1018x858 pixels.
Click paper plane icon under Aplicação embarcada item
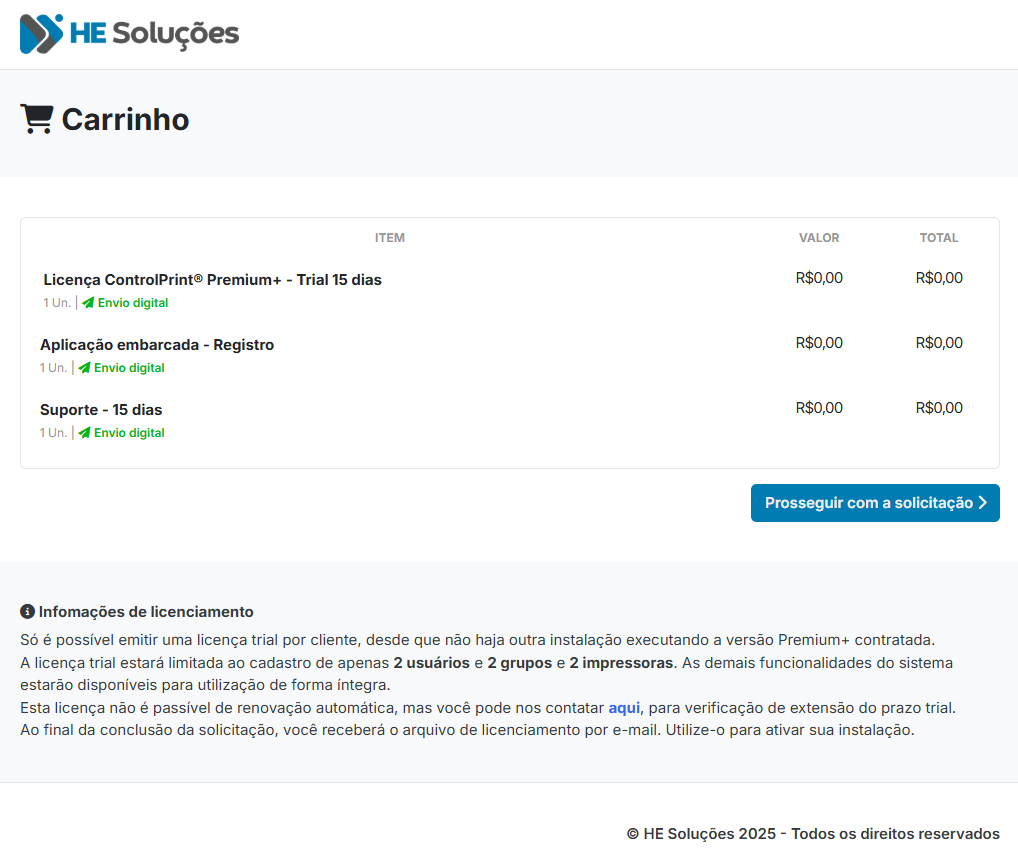click(85, 368)
